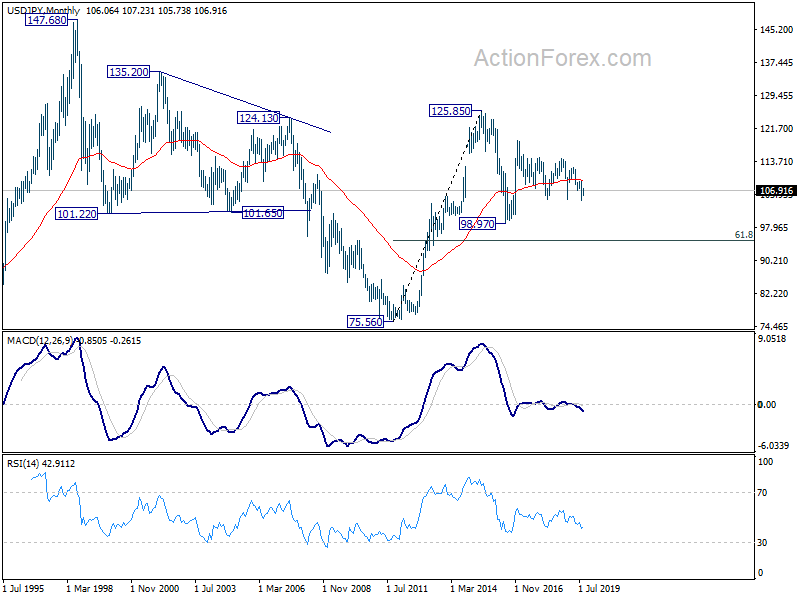The width and height of the screenshot is (800, 600).
Task: Click the RSI(14) indicator label
Action: [x=23, y=463]
